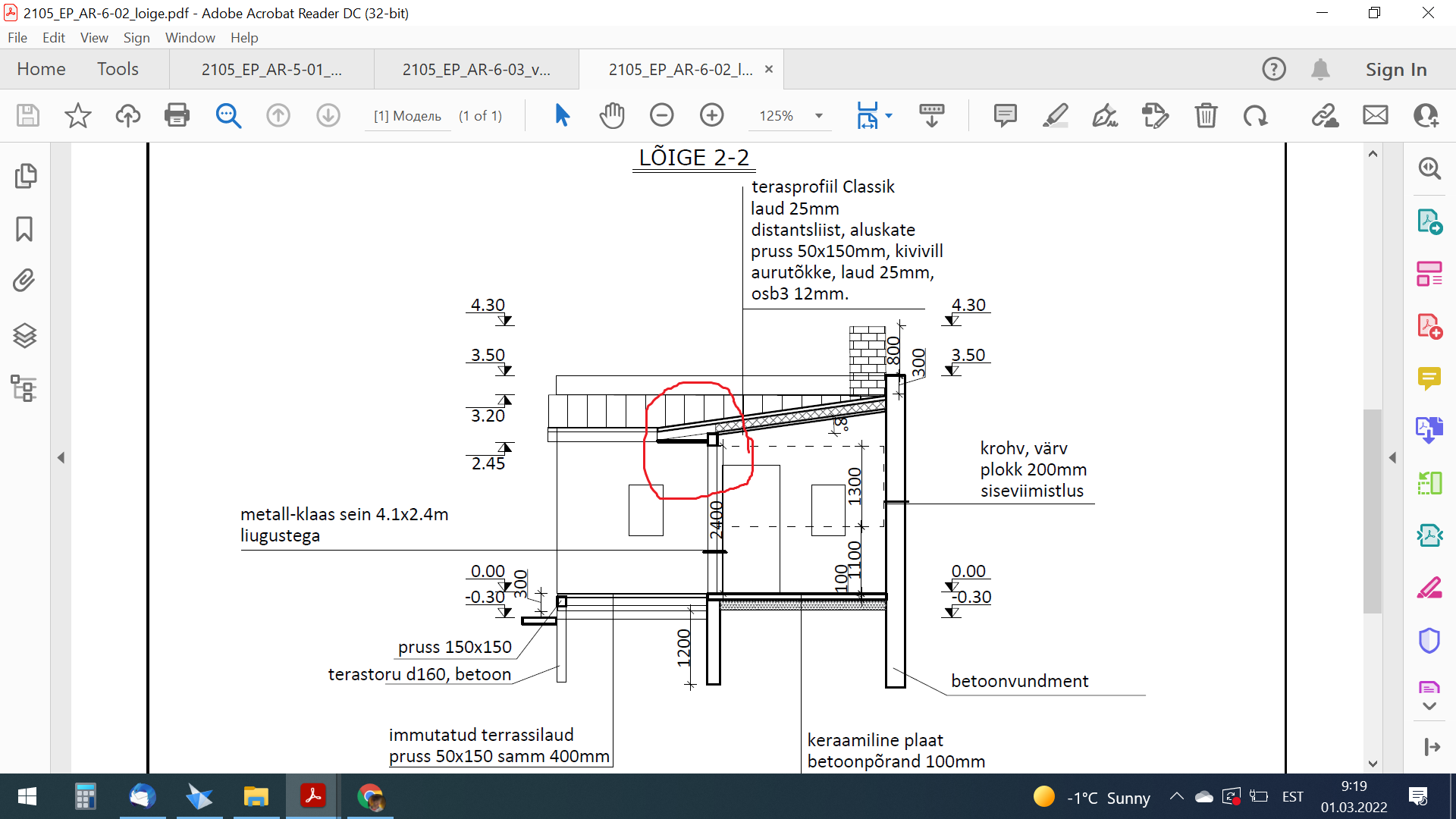Zoom in with the plus button
This screenshot has width=1456, height=819.
(x=711, y=115)
